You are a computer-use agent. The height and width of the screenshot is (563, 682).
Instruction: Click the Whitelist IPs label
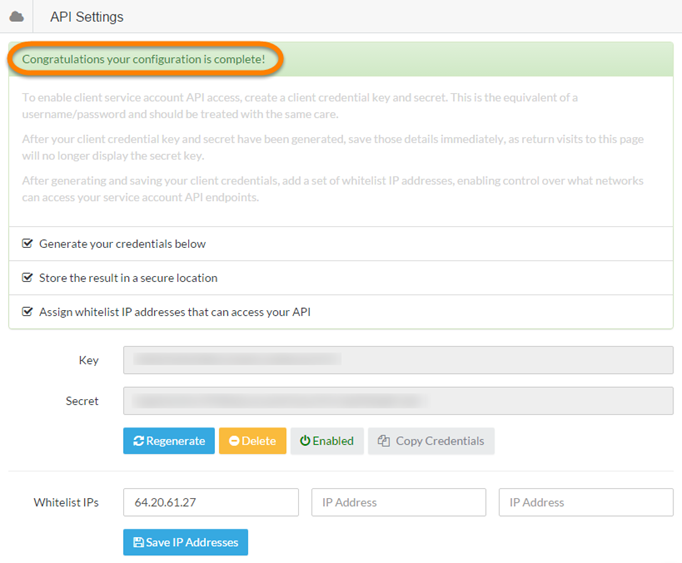pos(66,502)
